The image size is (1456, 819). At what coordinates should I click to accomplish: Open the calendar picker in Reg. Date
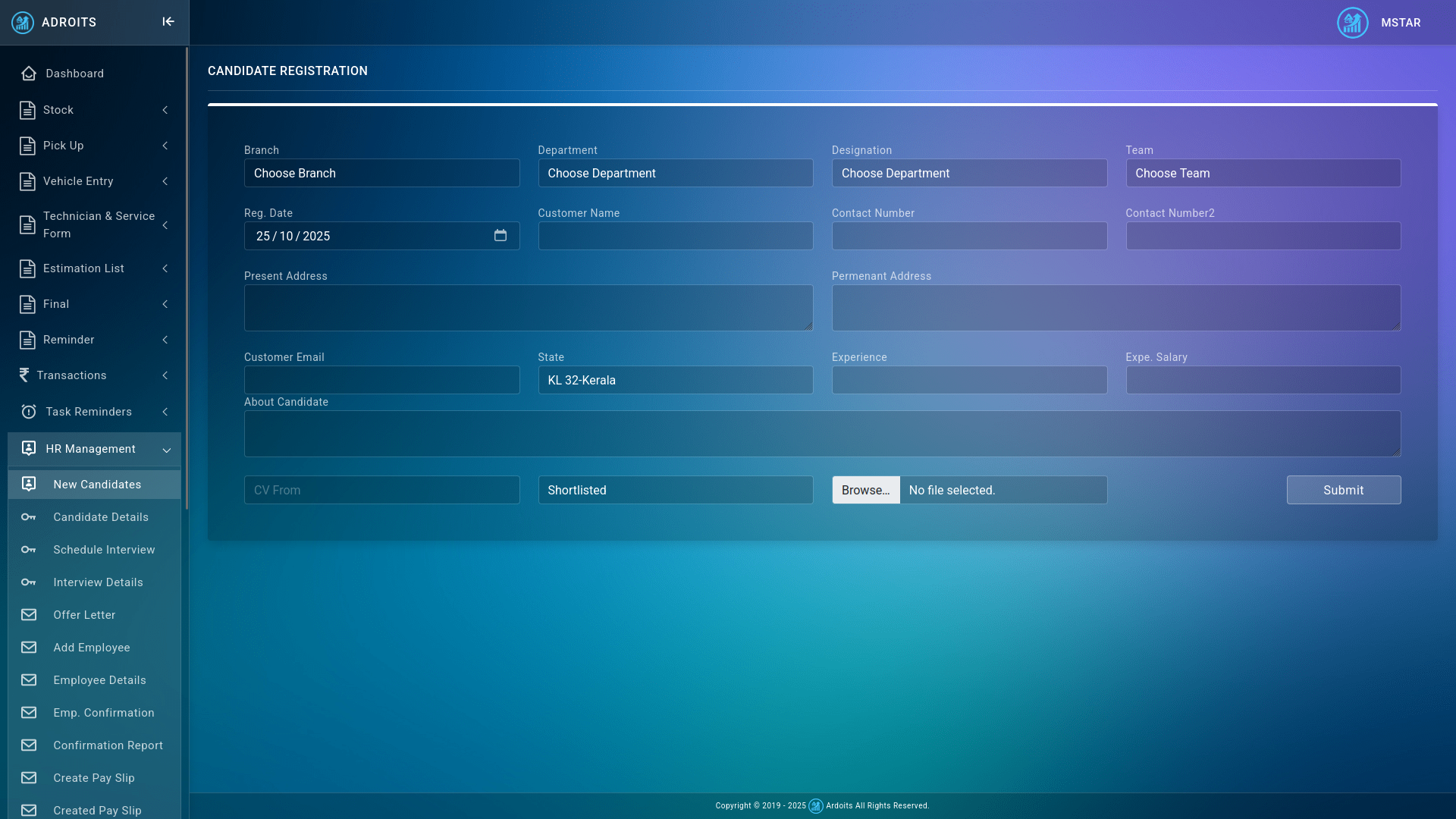[500, 236]
